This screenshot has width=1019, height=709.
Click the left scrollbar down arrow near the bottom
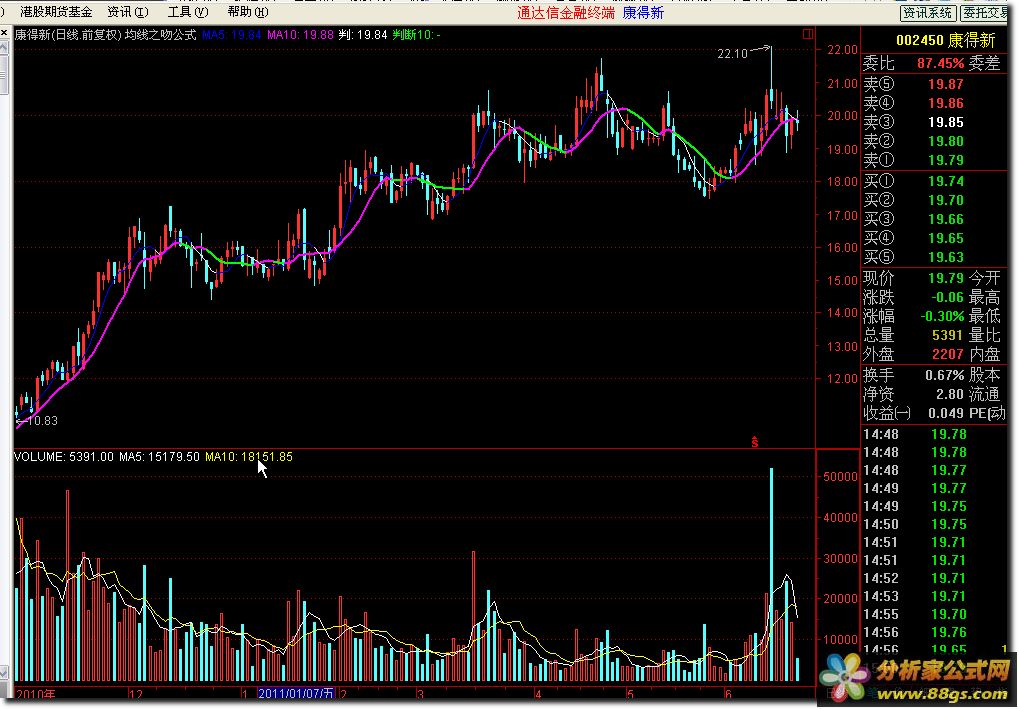point(4,672)
